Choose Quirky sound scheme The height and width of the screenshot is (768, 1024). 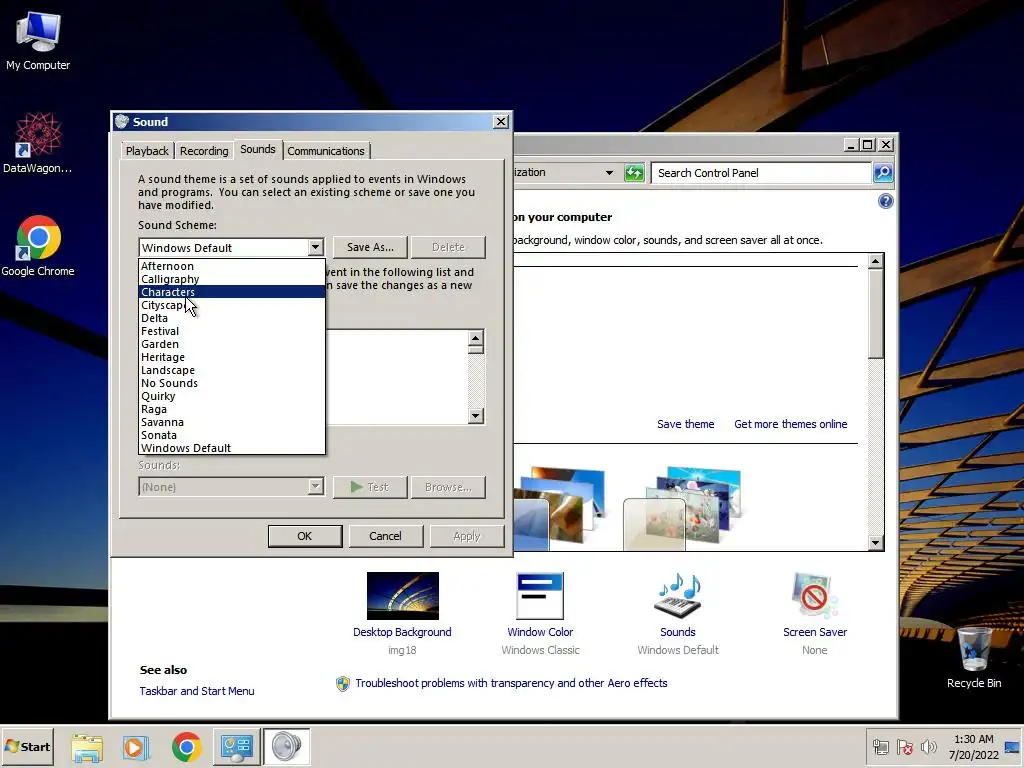[x=232, y=396]
